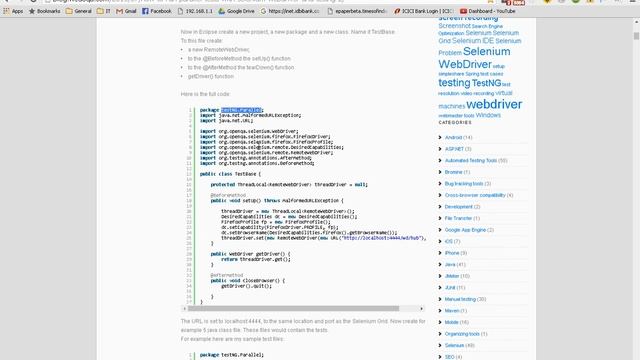Open the Selenium category
Viewport: 640px width, 360px height.
click(x=454, y=345)
